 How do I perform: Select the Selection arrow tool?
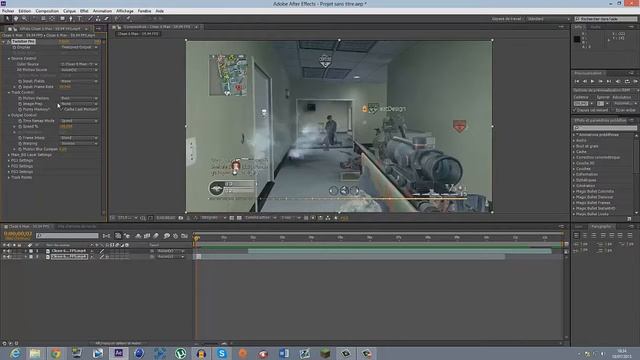[7, 18]
